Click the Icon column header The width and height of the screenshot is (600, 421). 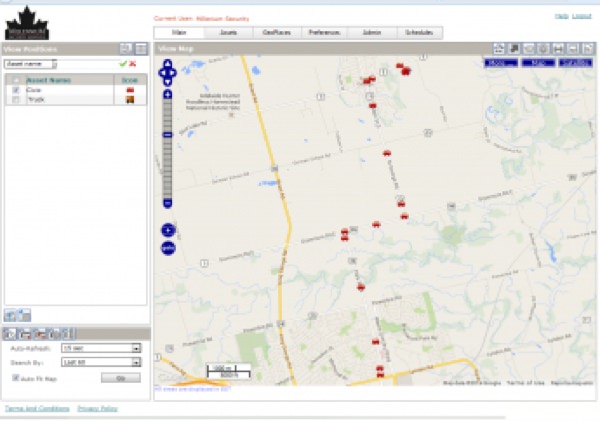pyautogui.click(x=129, y=80)
